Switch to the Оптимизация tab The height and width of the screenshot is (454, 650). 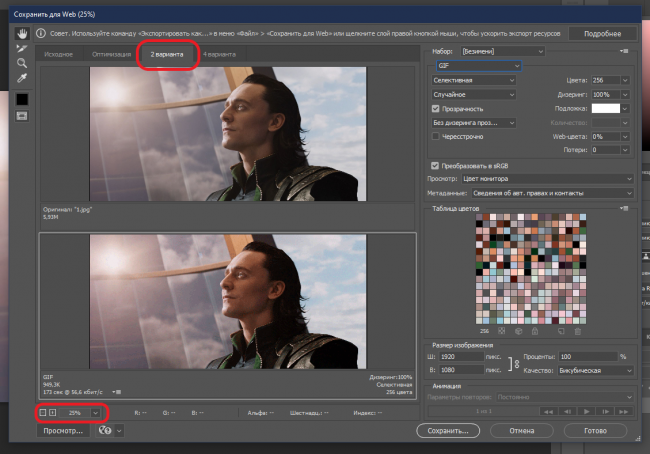pyautogui.click(x=111, y=54)
